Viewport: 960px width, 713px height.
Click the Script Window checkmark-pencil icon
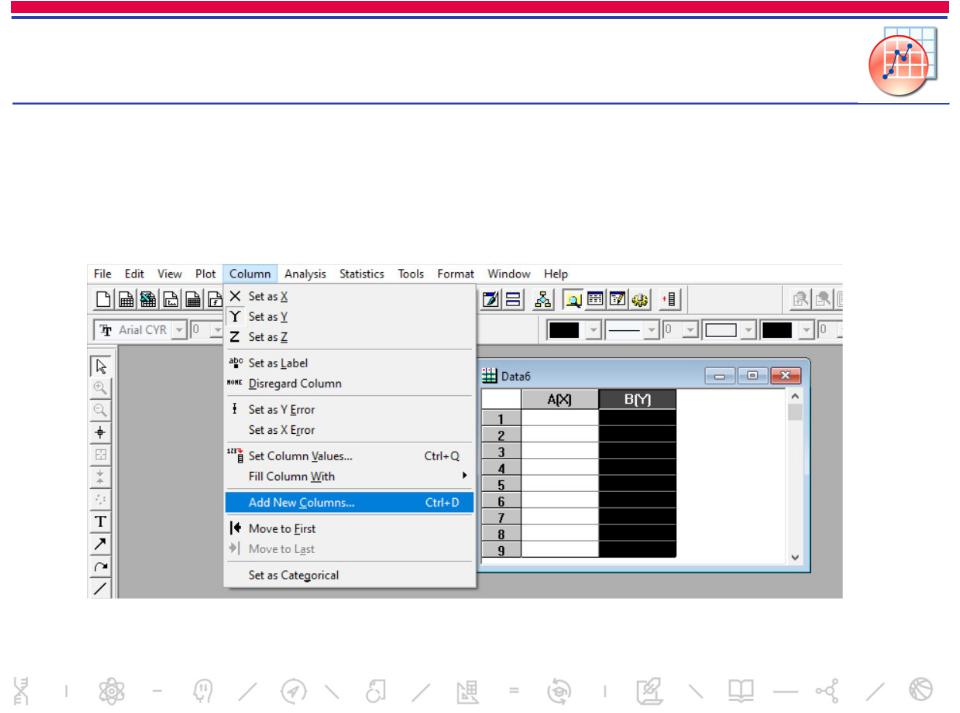click(618, 299)
